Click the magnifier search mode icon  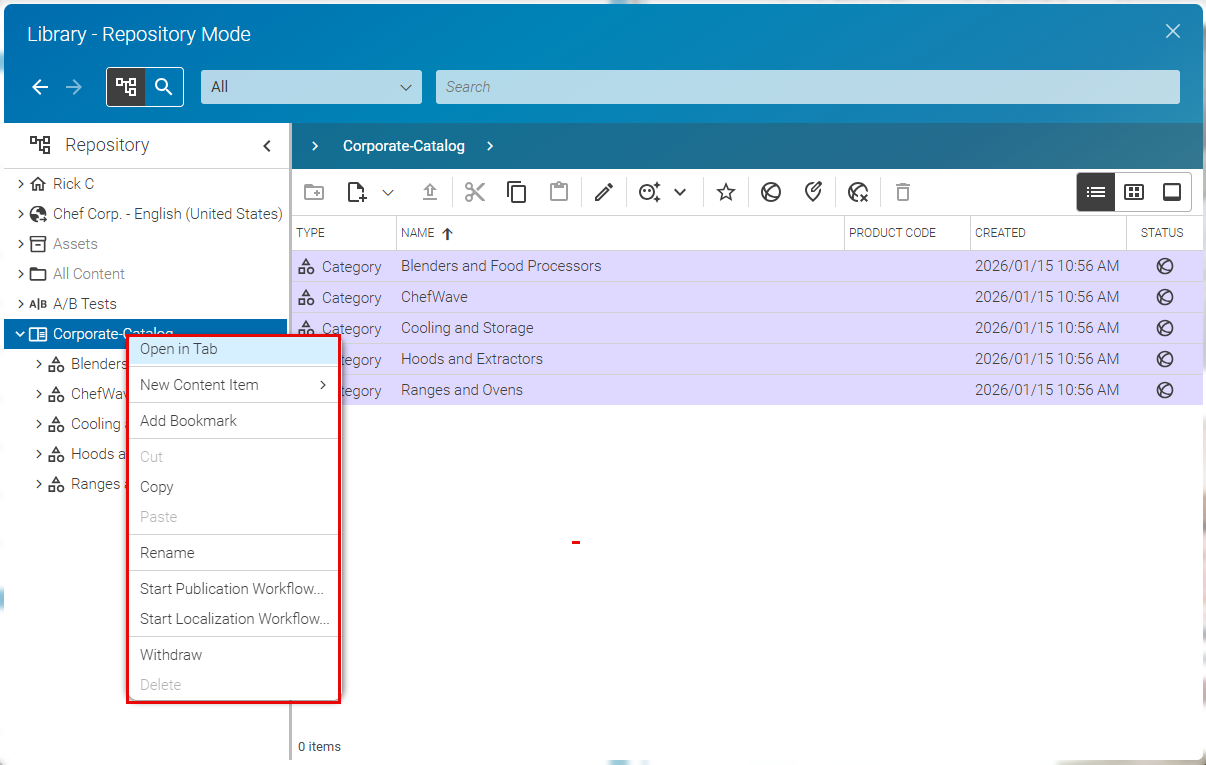(x=164, y=87)
